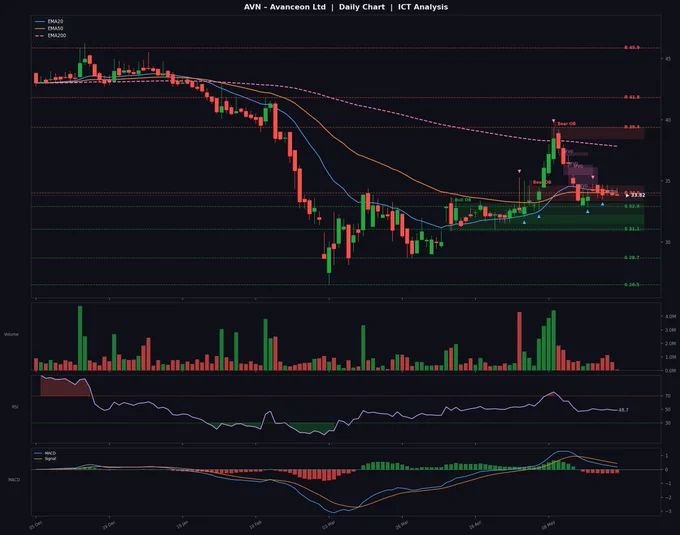Viewport: 680px width, 535px height.
Task: Click the 2.0M volume axis tick
Action: [x=670, y=344]
